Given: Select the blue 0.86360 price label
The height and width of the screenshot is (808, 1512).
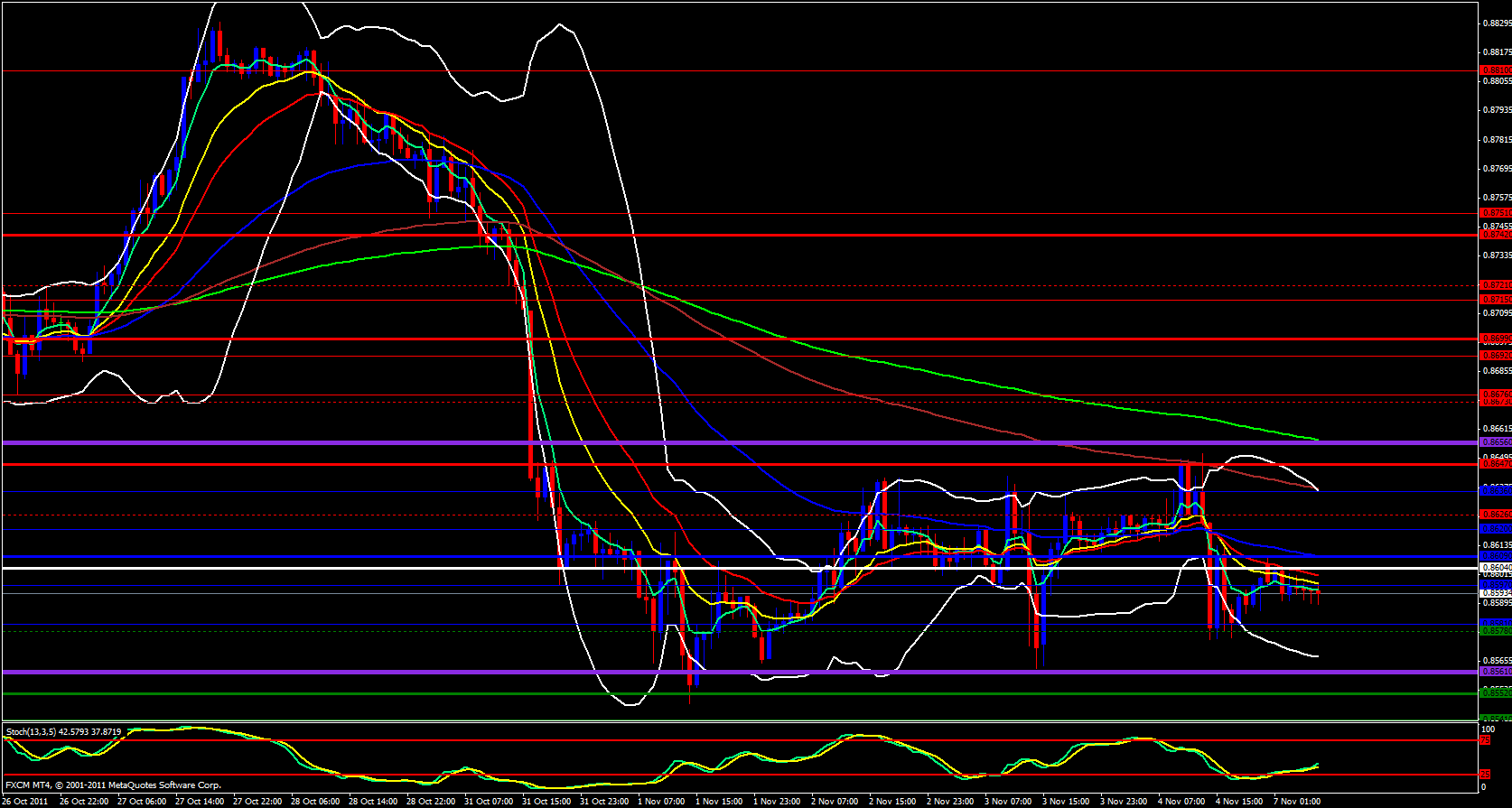Looking at the screenshot, I should 1495,490.
